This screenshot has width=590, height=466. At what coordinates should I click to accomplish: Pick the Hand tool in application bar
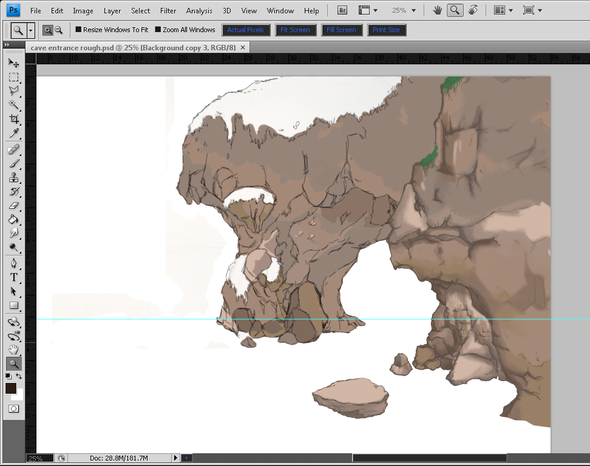[437, 11]
